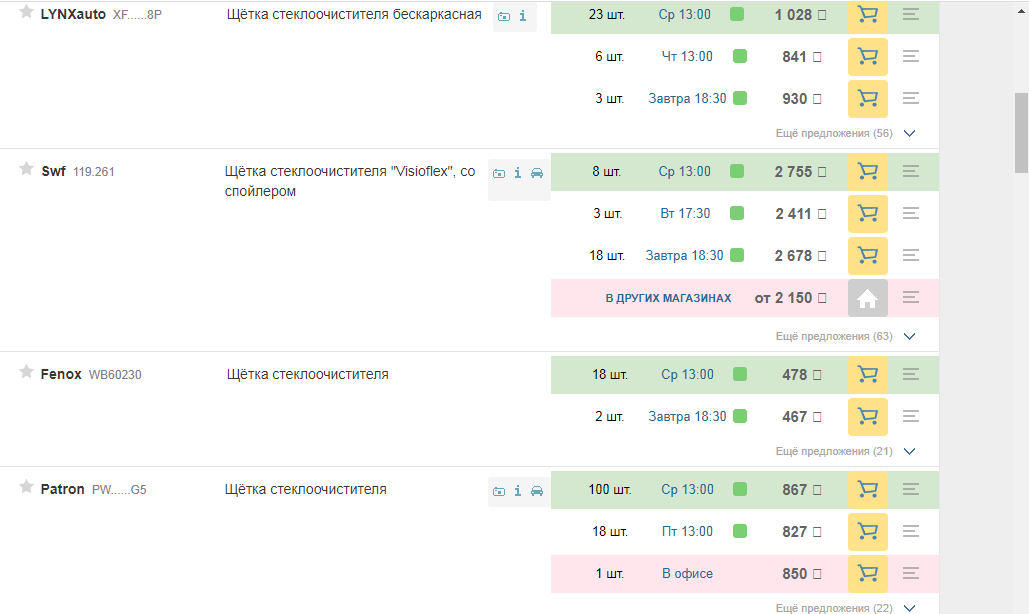Screen dimensions: 1029x614
Task: Expand more offers (56) for LYNXauto
Action: (x=845, y=133)
